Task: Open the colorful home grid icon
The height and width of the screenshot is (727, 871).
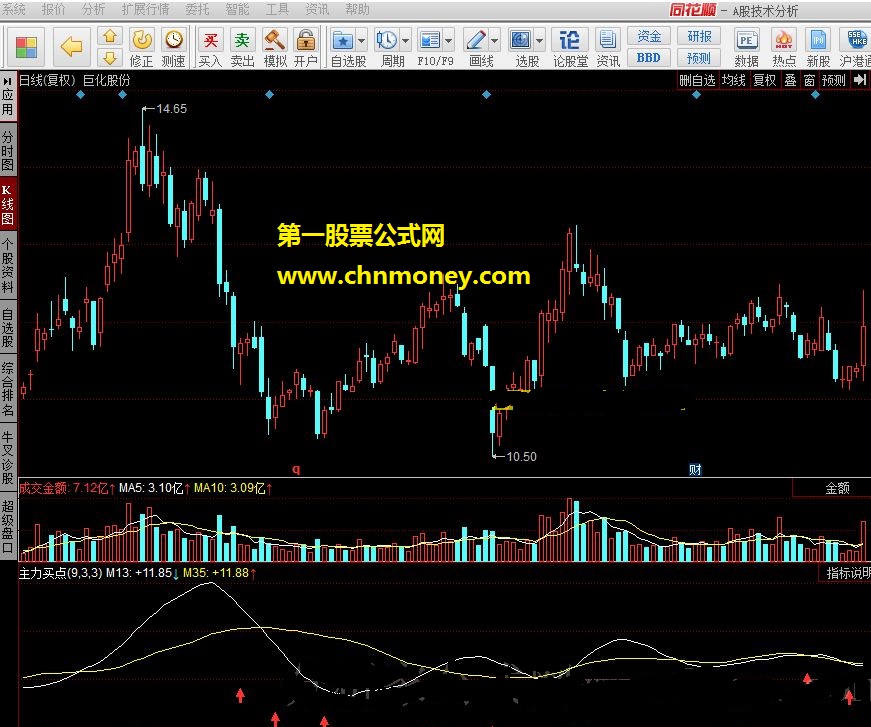Action: [26, 47]
